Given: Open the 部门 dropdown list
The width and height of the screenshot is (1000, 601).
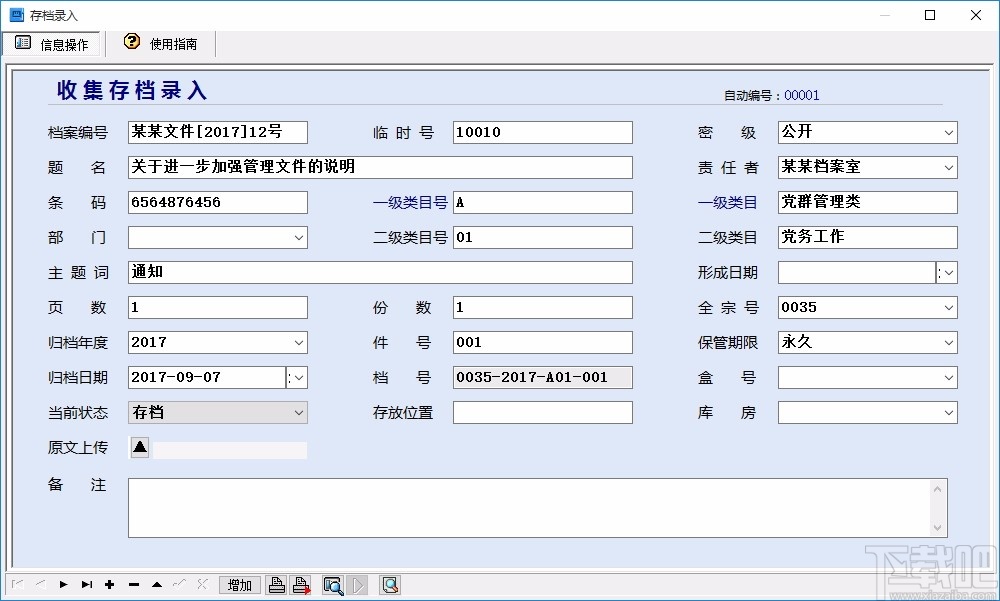Looking at the screenshot, I should [298, 238].
